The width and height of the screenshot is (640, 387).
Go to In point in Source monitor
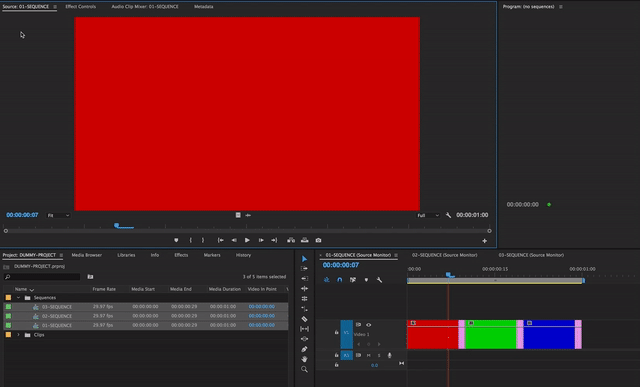[x=220, y=240]
